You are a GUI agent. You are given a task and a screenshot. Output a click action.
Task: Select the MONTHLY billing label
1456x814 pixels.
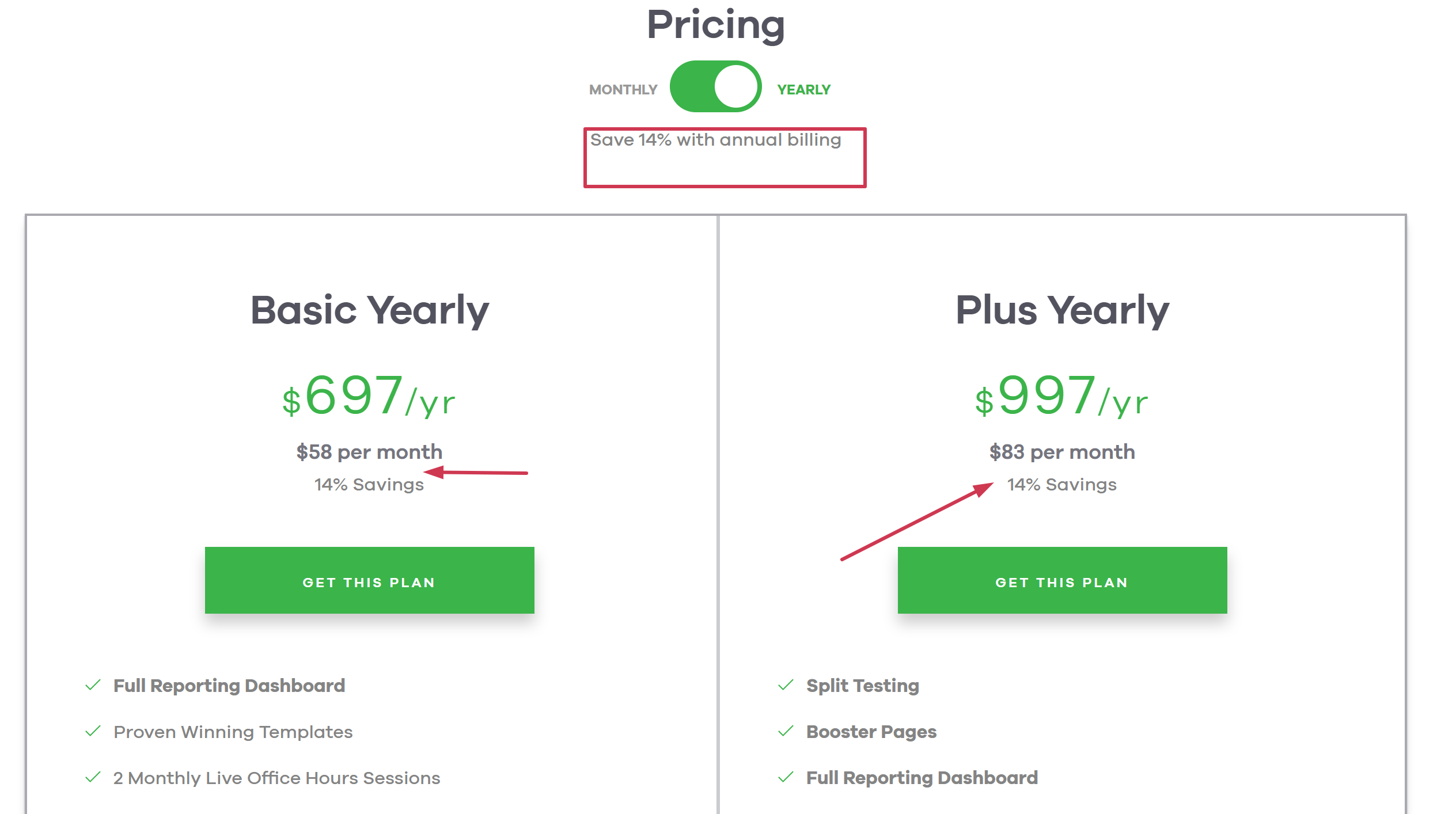[x=623, y=90]
